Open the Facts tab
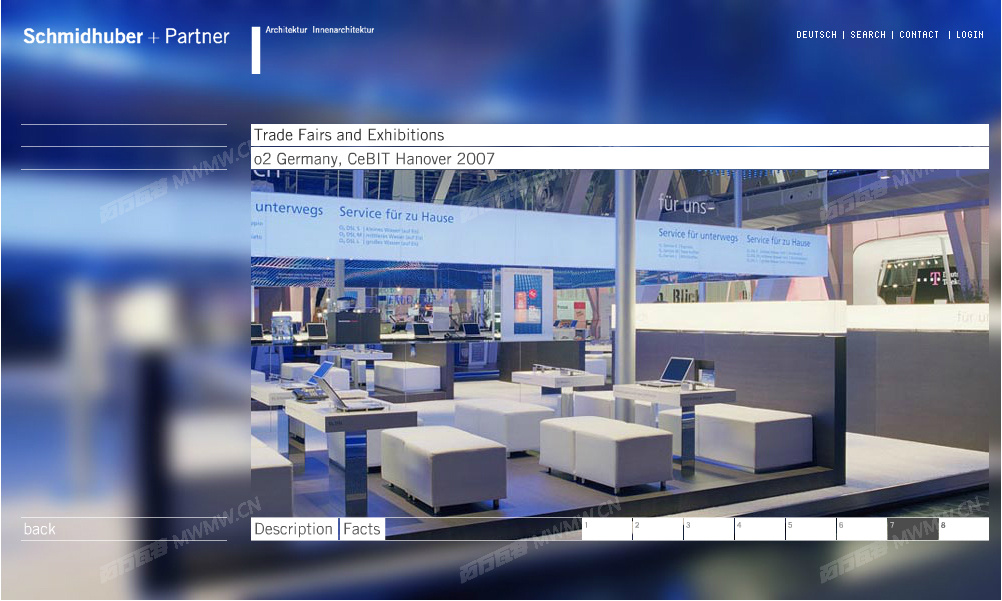This screenshot has width=1002, height=601. 362,529
